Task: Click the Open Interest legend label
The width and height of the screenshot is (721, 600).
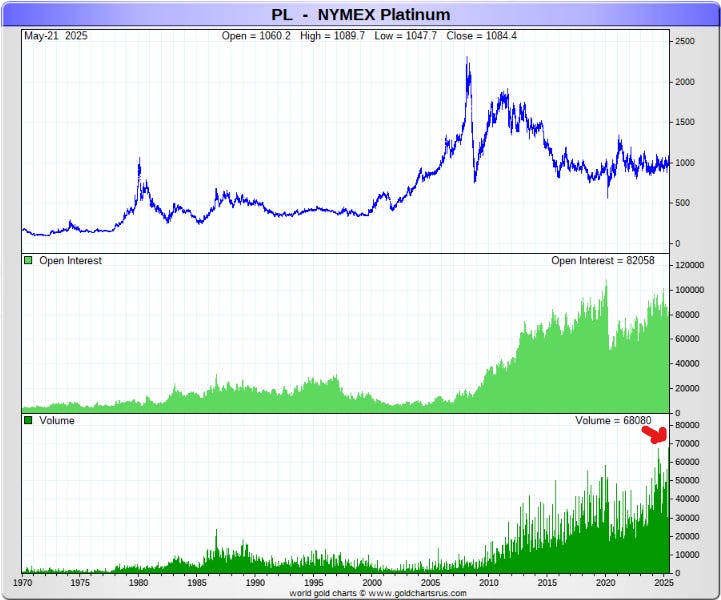Action: coord(70,260)
